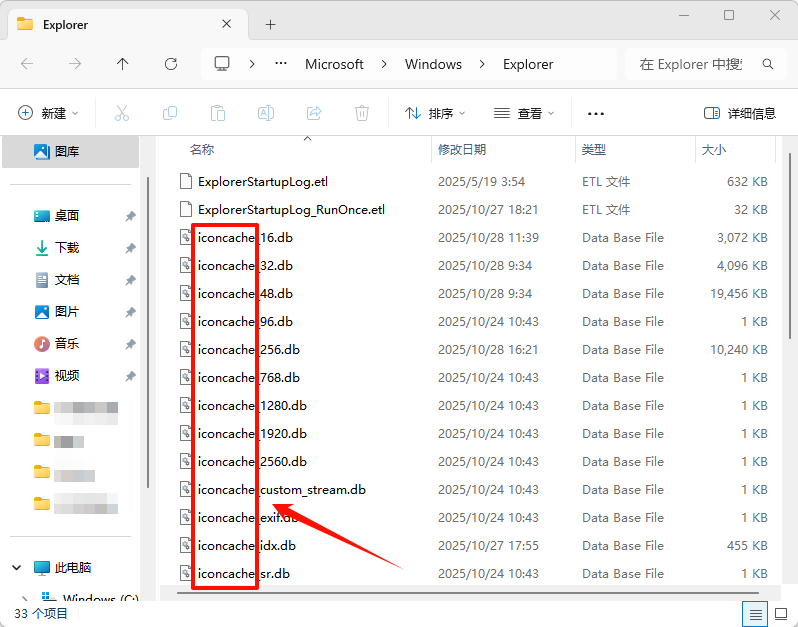
Task: Click the Copy icon in toolbar
Action: [x=170, y=113]
